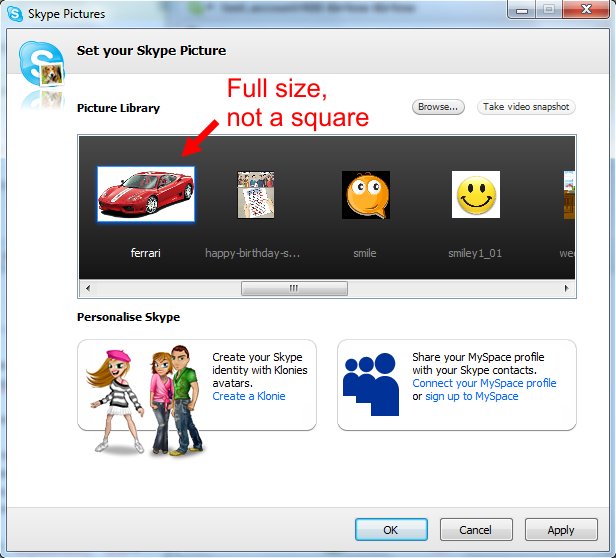Select the ferrari picture thumbnail
This screenshot has width=616, height=558.
coord(146,194)
